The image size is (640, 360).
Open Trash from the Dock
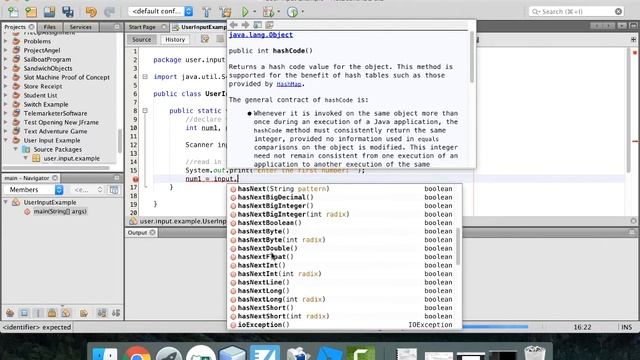pos(535,353)
